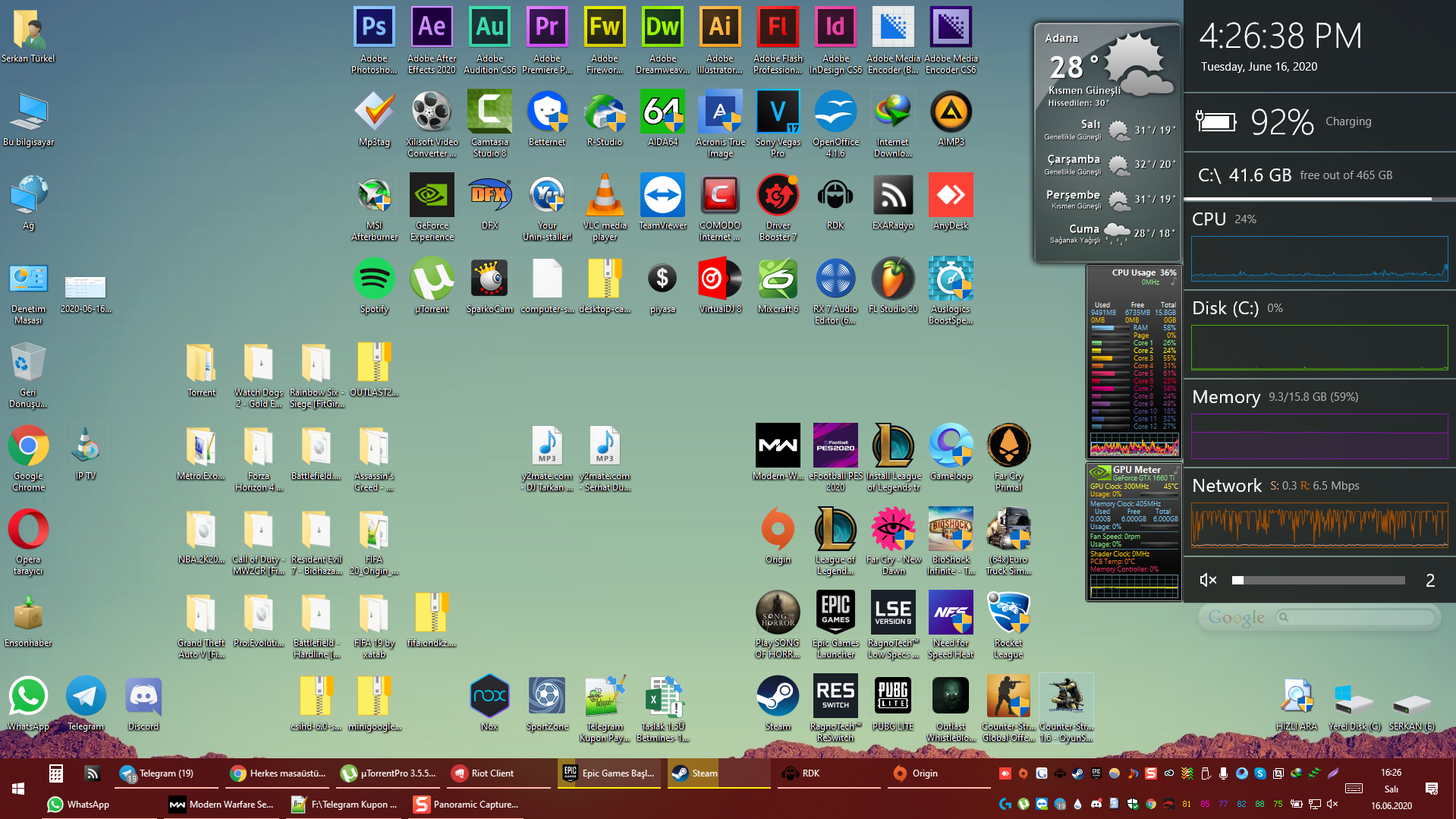Image resolution: width=1456 pixels, height=819 pixels.
Task: Select the 92% Charging battery readout
Action: tap(1284, 121)
